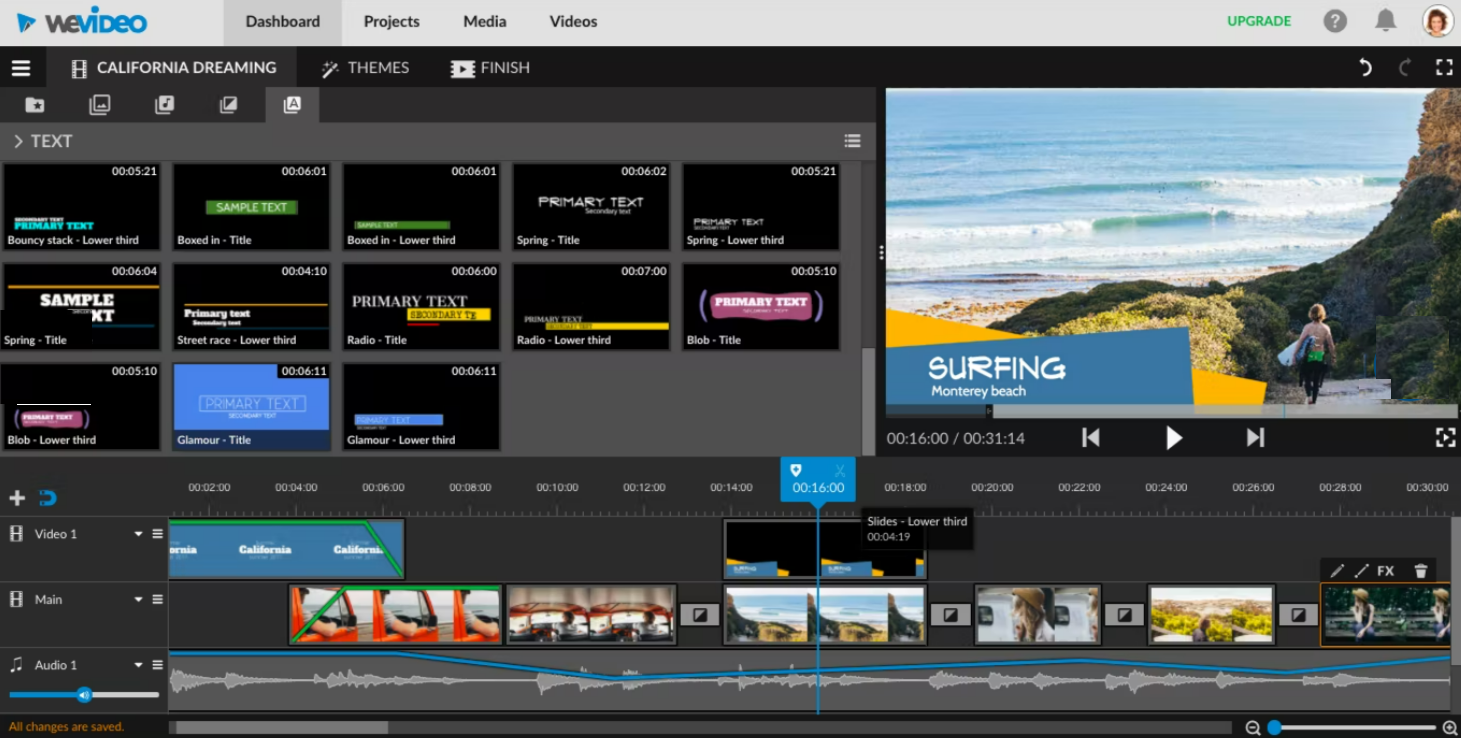Open the Audio 1 track options menu
Viewport: 1461px width, 738px height.
[x=157, y=664]
